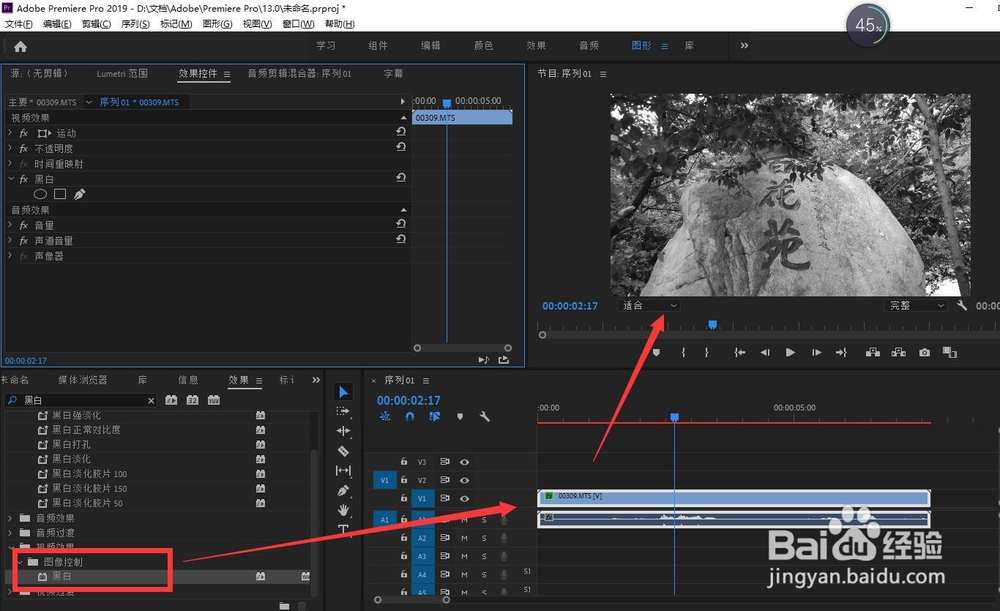Click the YUV effects filter icon
The width and height of the screenshot is (1000, 611).
(214, 400)
